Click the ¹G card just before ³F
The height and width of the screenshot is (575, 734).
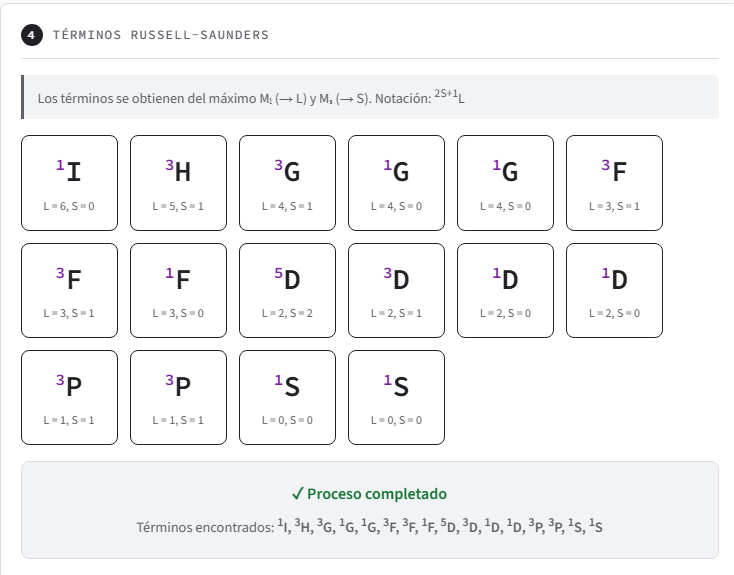tap(505, 183)
